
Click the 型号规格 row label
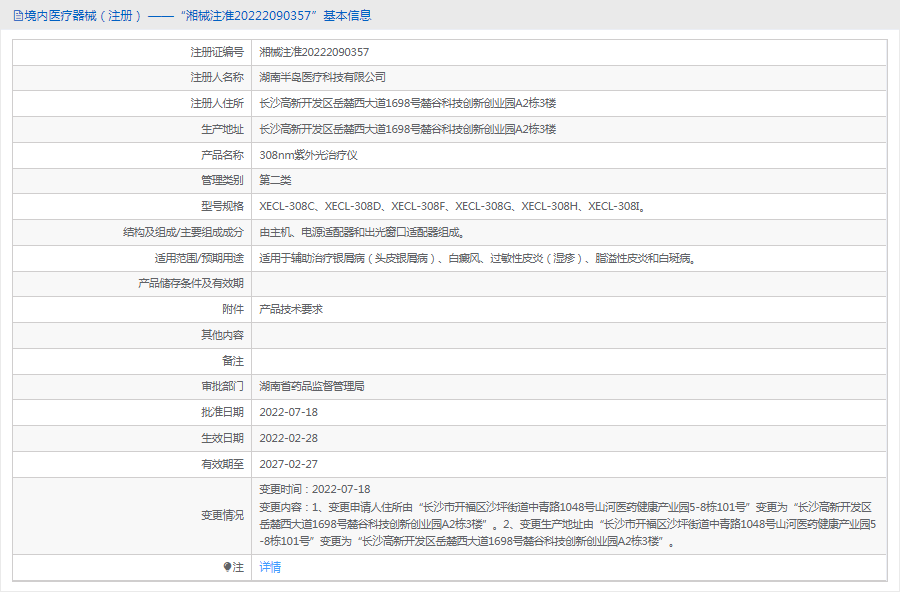(x=222, y=206)
